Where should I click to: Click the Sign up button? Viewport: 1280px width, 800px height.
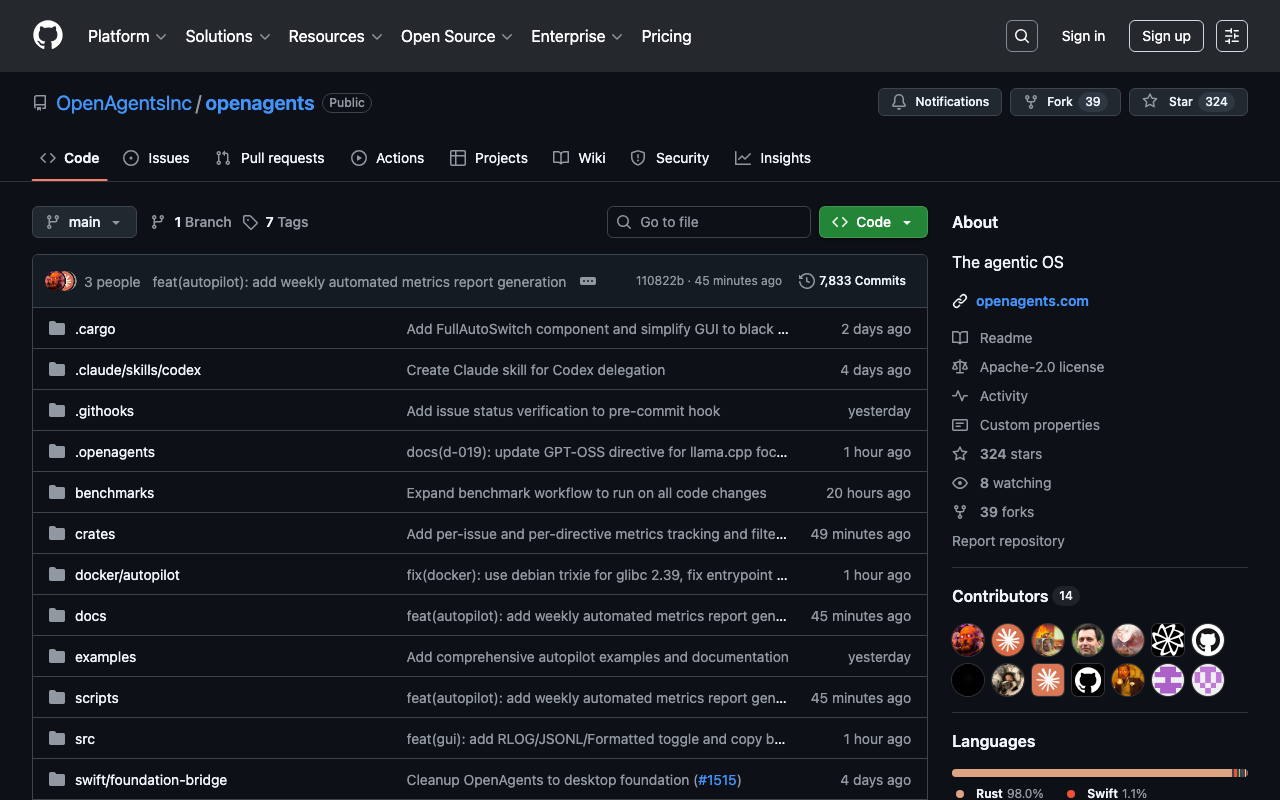point(1165,36)
